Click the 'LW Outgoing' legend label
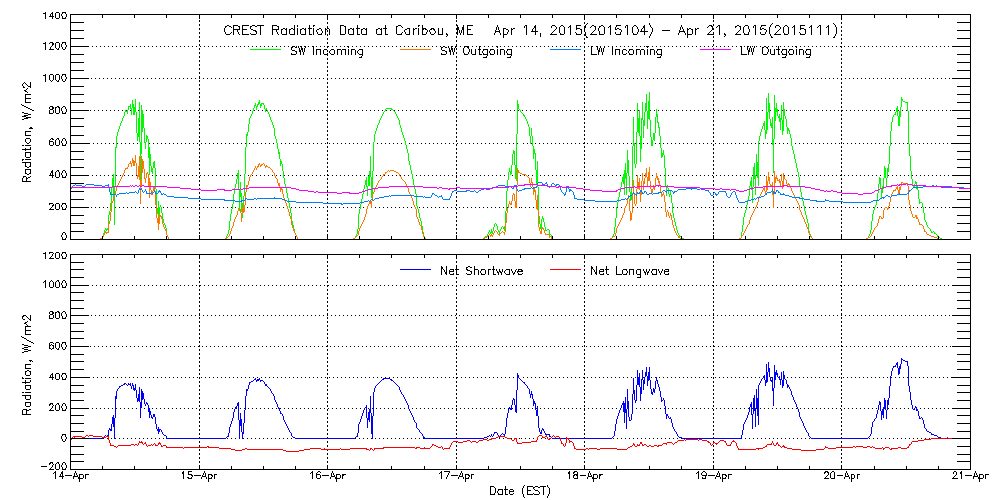The image size is (1000, 500). pyautogui.click(x=775, y=52)
